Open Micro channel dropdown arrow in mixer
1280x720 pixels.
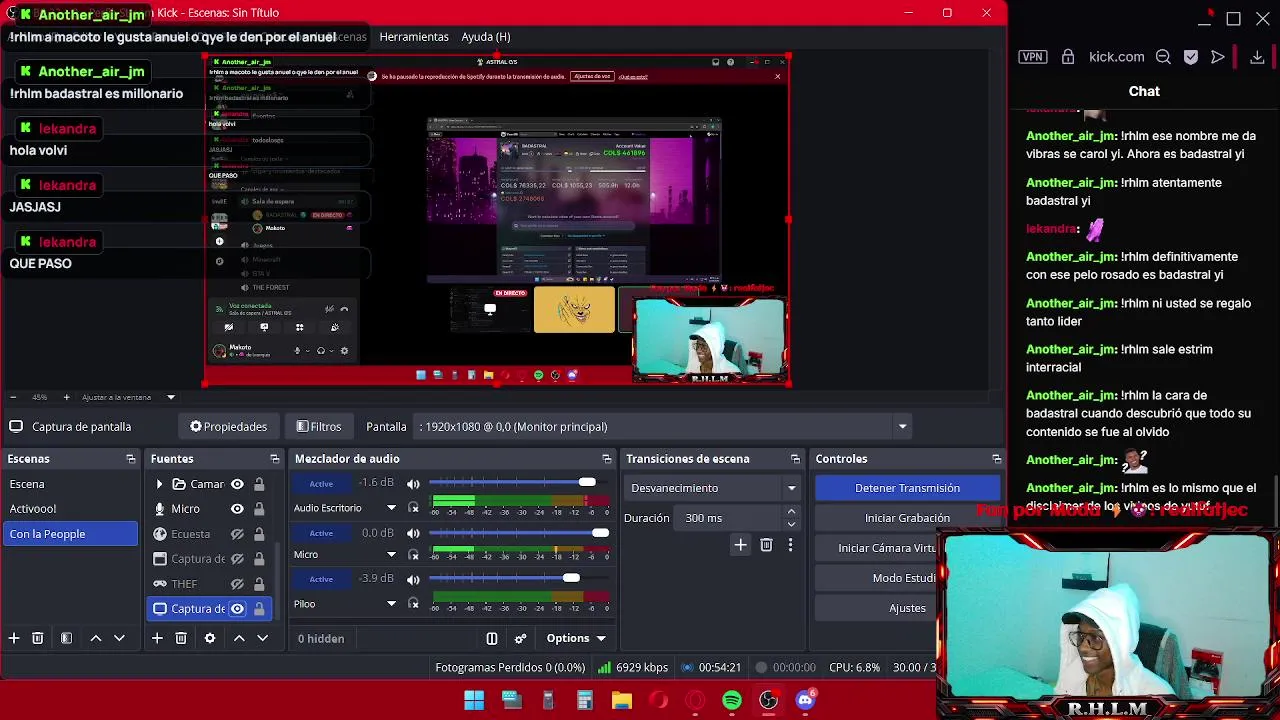tap(391, 555)
